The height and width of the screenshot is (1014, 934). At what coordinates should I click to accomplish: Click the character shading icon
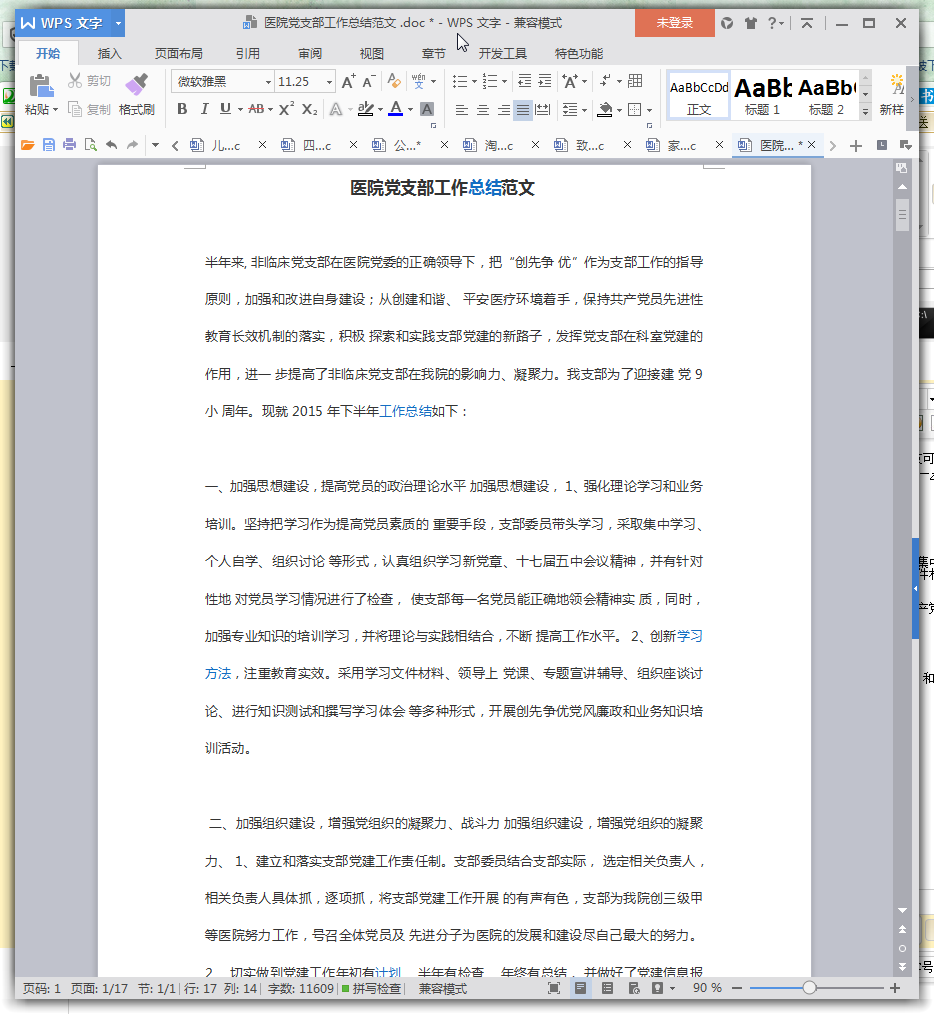click(x=427, y=109)
